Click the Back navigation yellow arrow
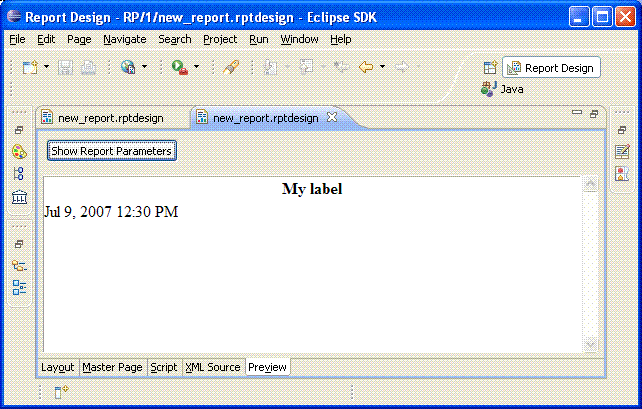This screenshot has height=409, width=642. 366,67
